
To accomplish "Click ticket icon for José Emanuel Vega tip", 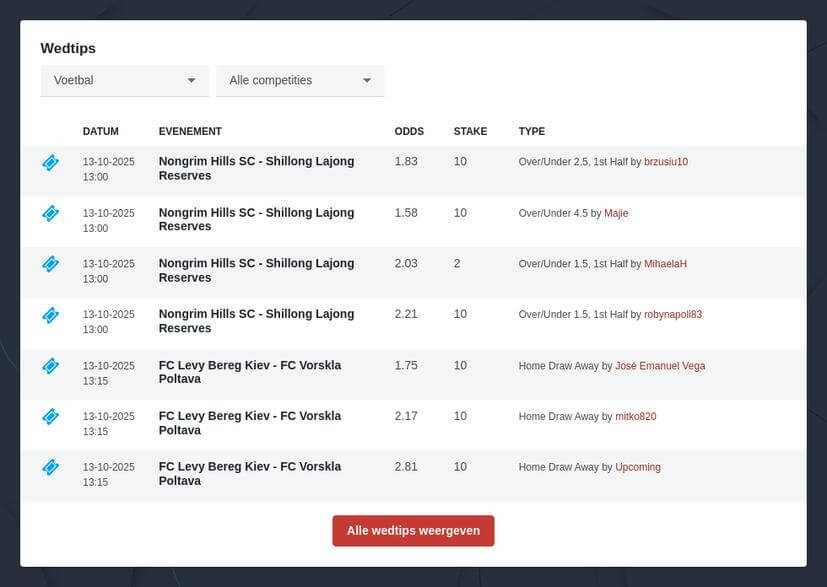I will click(x=50, y=366).
